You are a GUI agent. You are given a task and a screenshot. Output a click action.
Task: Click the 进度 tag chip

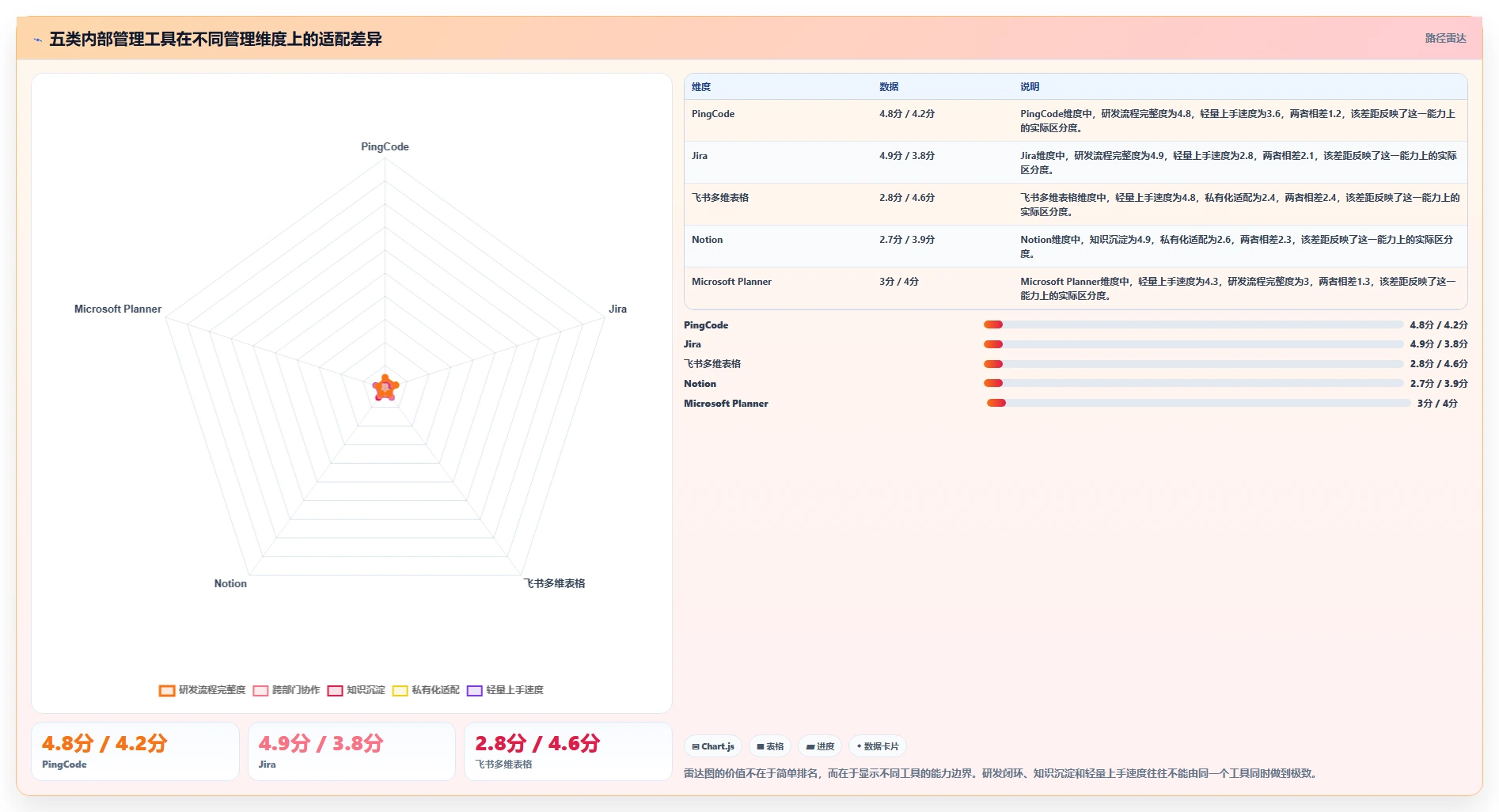(820, 746)
